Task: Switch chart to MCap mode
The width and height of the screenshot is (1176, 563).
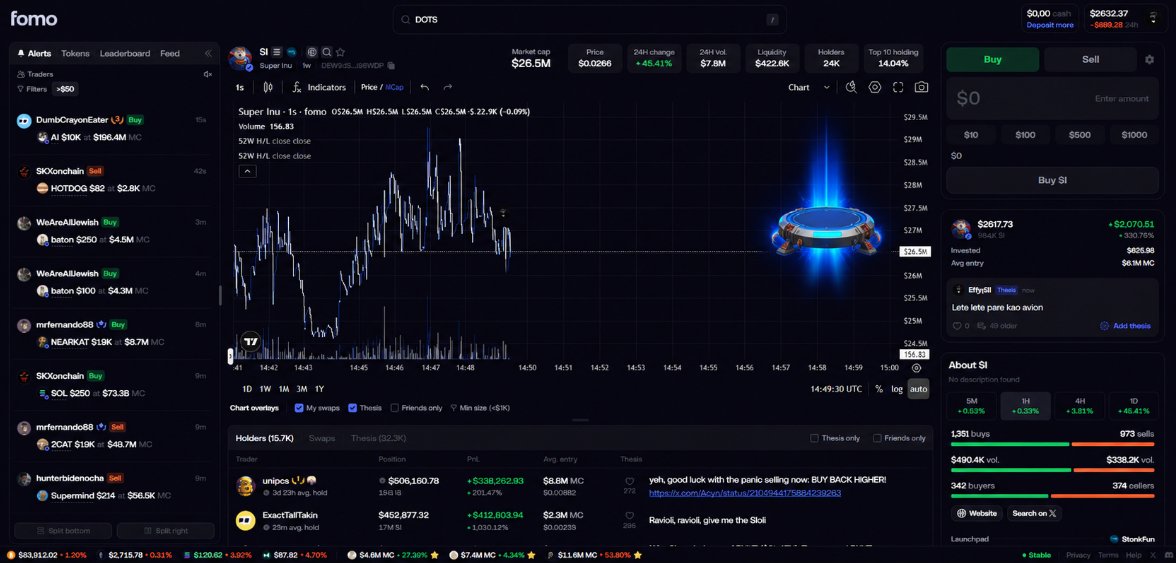Action: coord(394,87)
